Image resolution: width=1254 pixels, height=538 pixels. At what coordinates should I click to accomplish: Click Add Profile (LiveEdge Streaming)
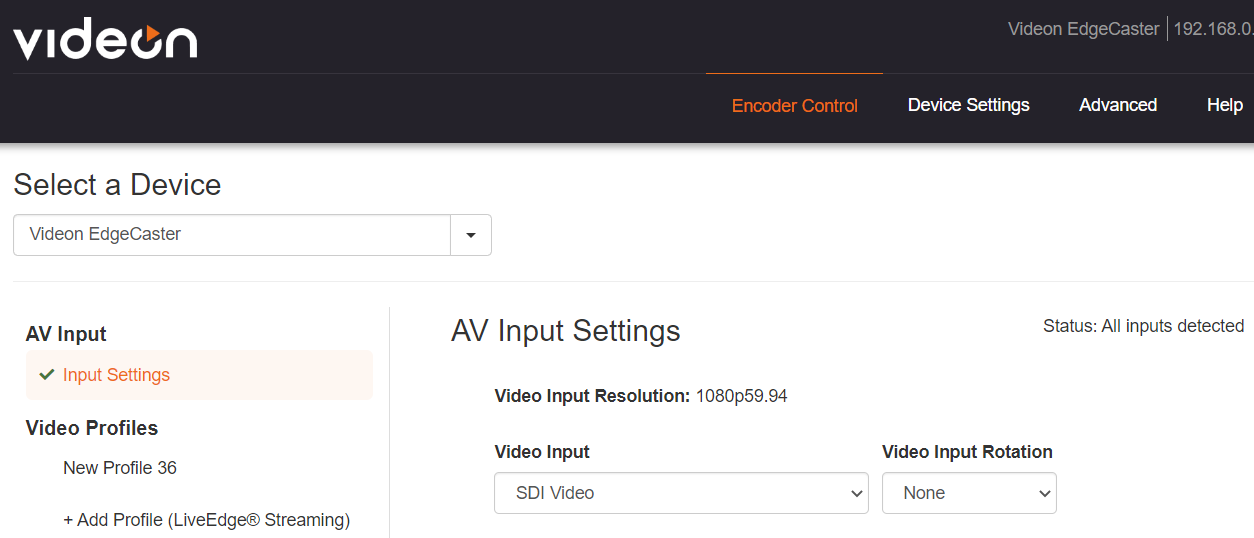tap(207, 520)
